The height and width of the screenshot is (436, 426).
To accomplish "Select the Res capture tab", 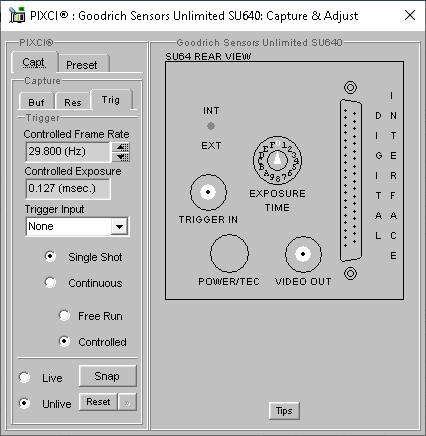I will click(73, 102).
